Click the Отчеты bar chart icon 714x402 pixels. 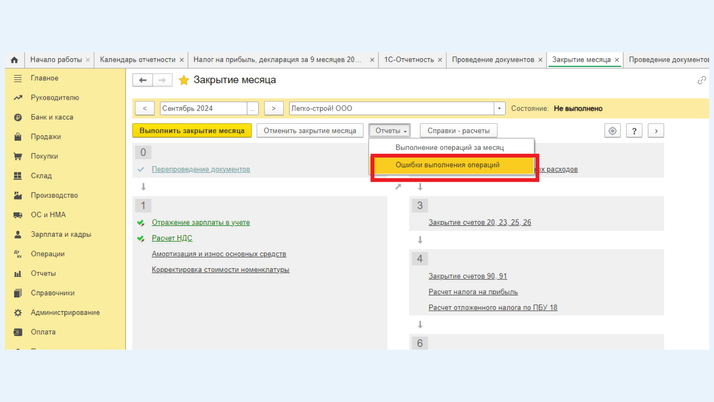coord(18,274)
